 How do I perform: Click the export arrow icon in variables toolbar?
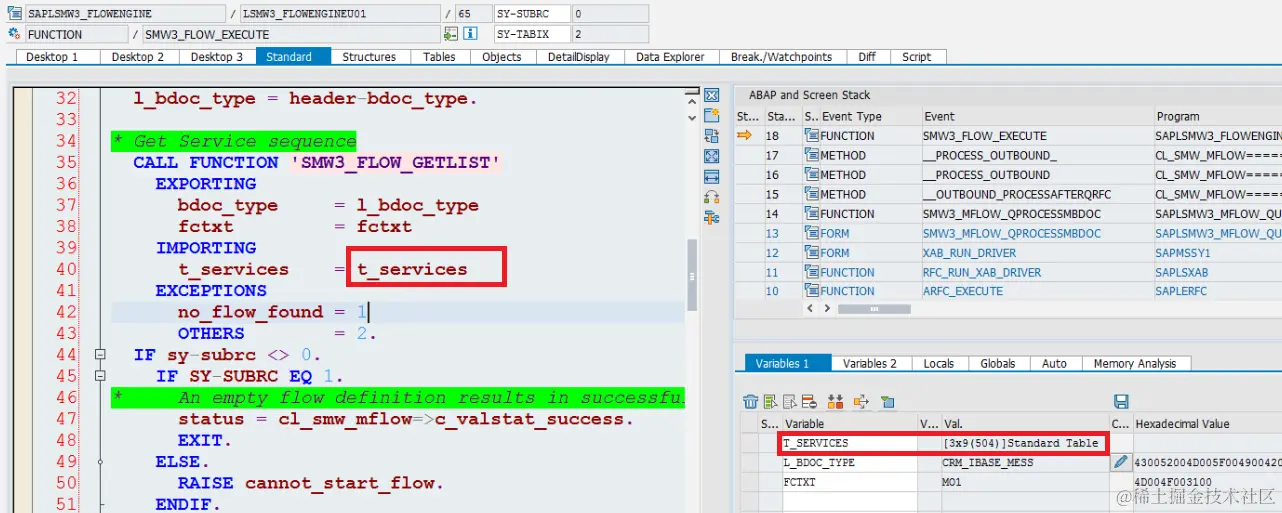click(861, 402)
